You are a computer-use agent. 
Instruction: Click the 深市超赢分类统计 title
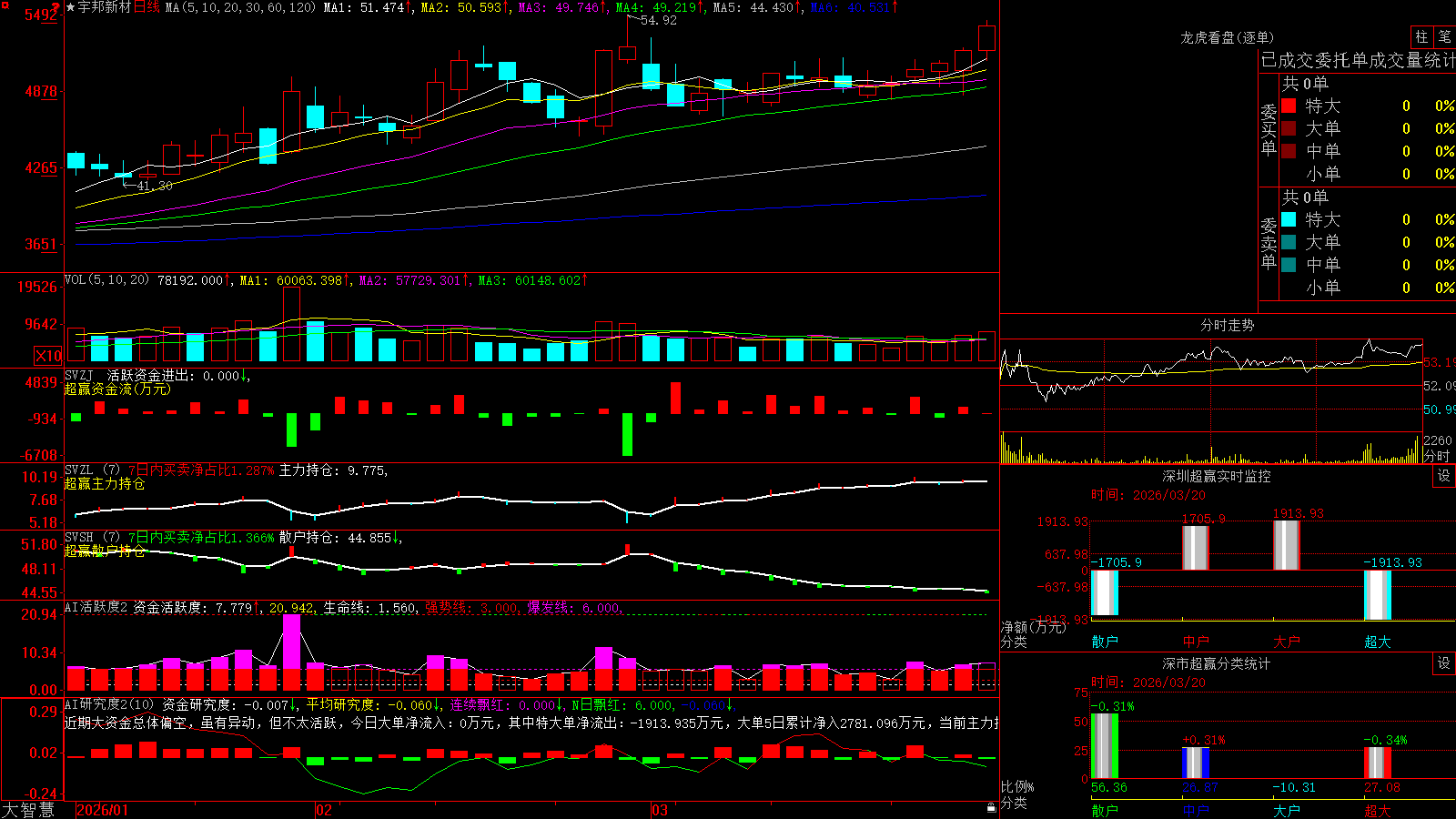click(x=1217, y=663)
